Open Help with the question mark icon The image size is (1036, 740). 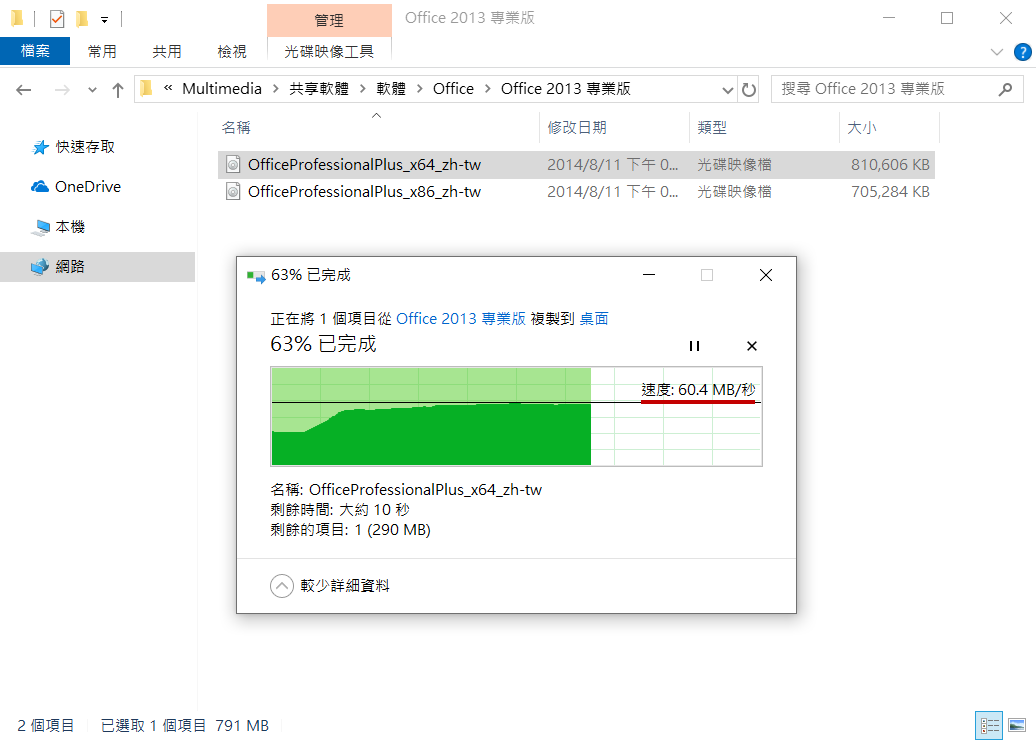[x=1022, y=52]
